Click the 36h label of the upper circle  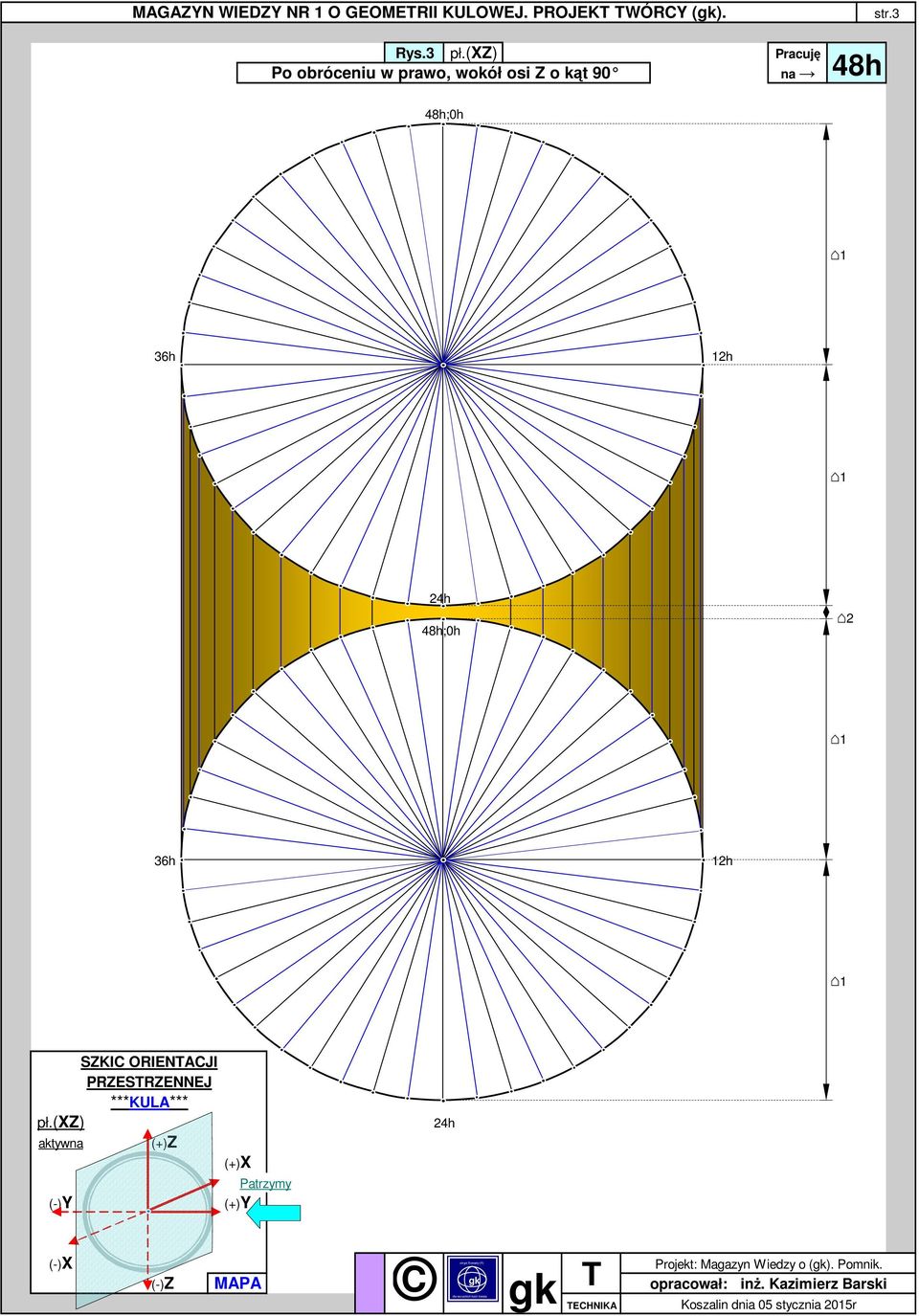click(165, 357)
